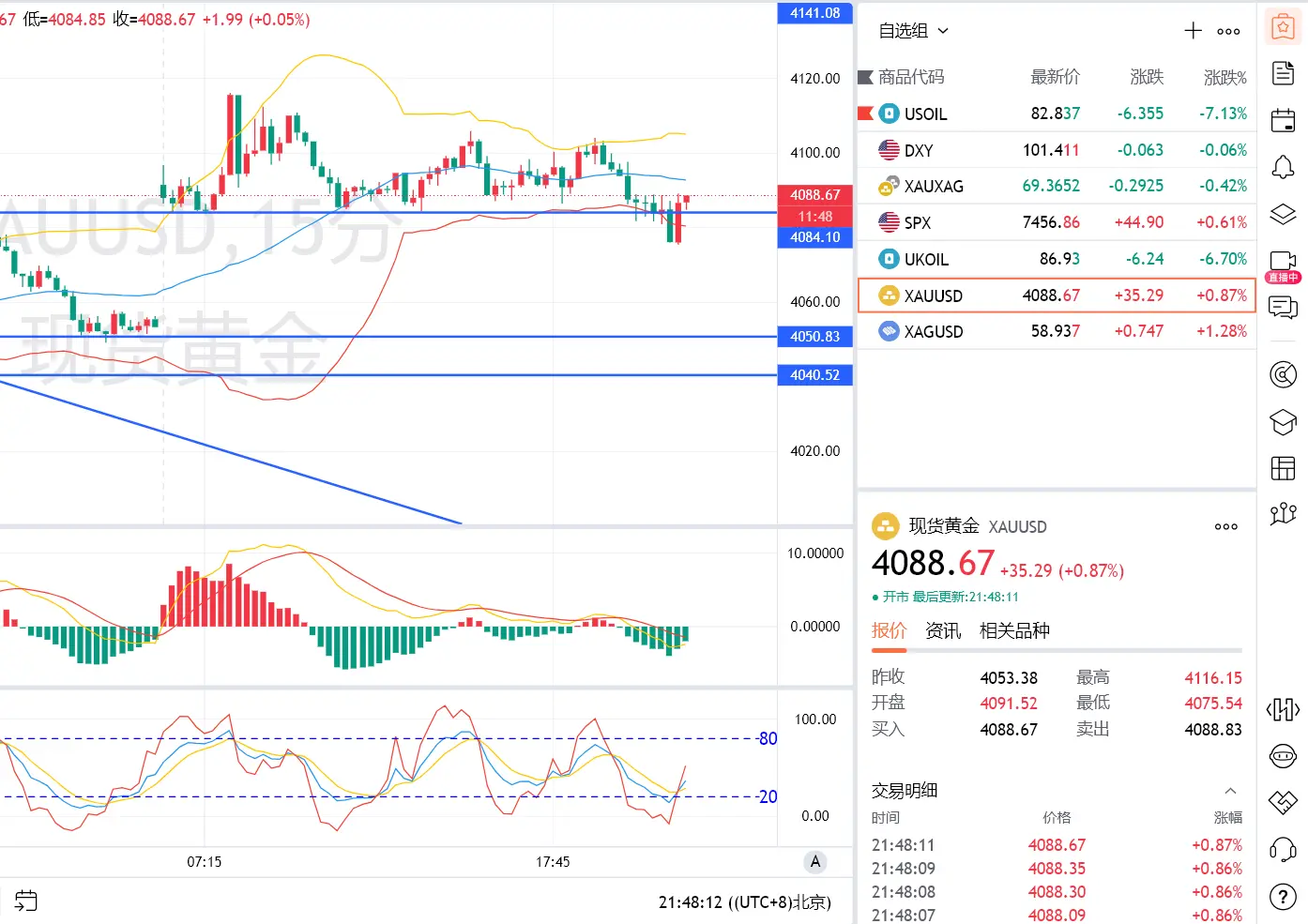Click the go-to-date calendar icon
The height and width of the screenshot is (924, 1308).
click(x=25, y=901)
